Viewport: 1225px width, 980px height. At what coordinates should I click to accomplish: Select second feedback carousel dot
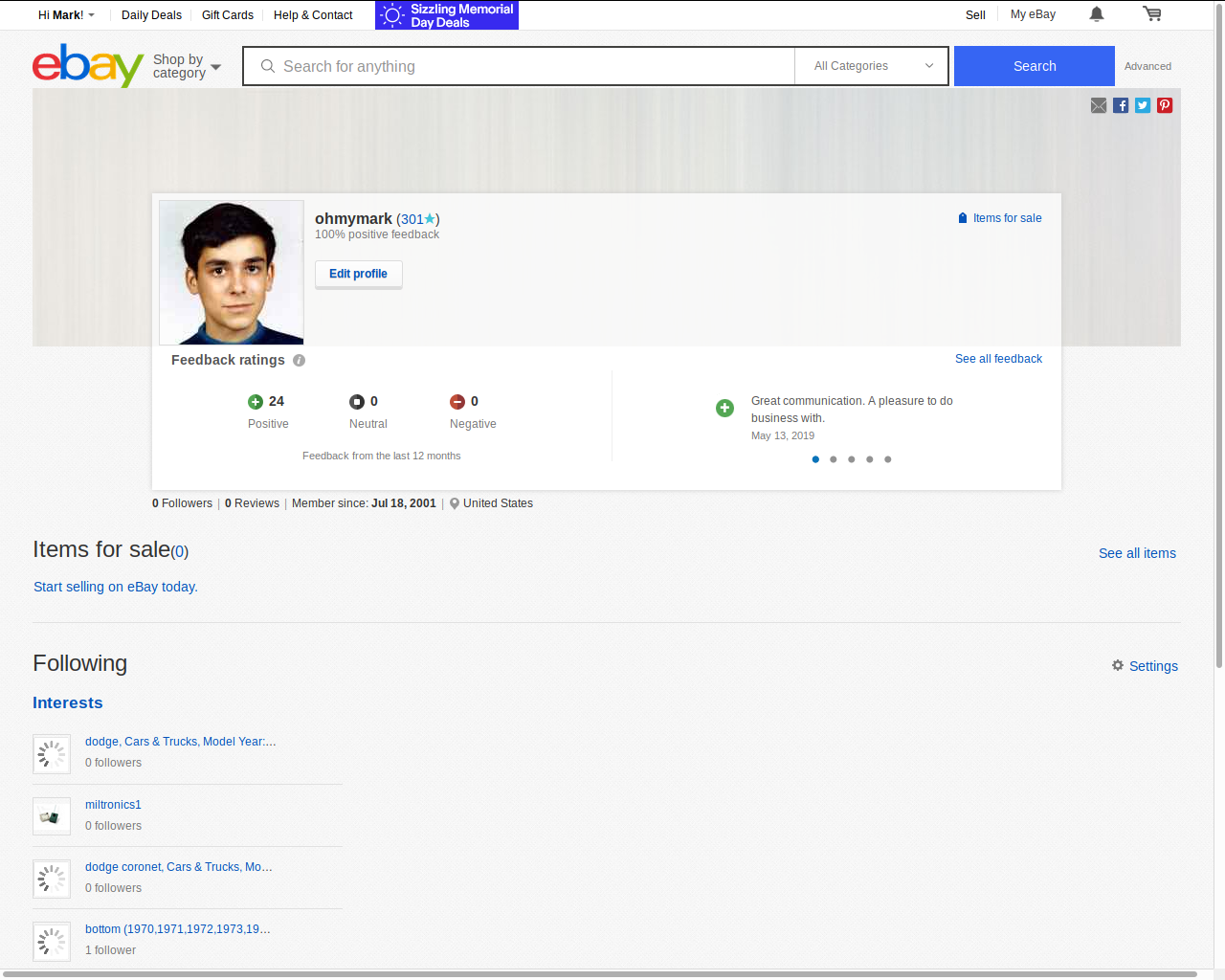tap(834, 459)
